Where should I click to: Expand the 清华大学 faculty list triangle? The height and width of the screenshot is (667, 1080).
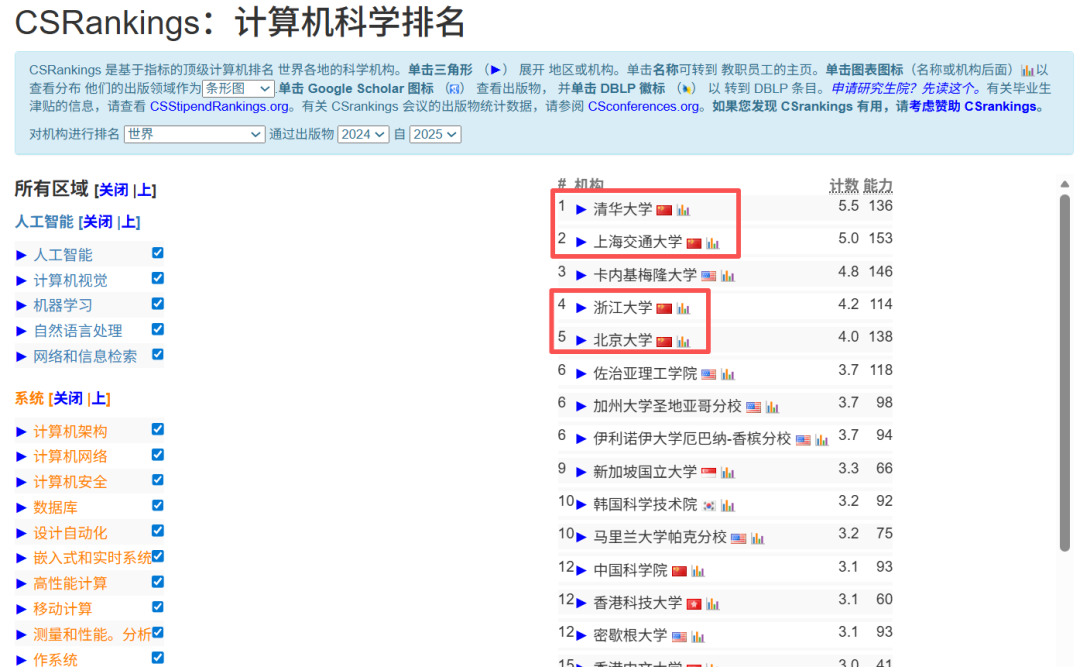coord(581,209)
